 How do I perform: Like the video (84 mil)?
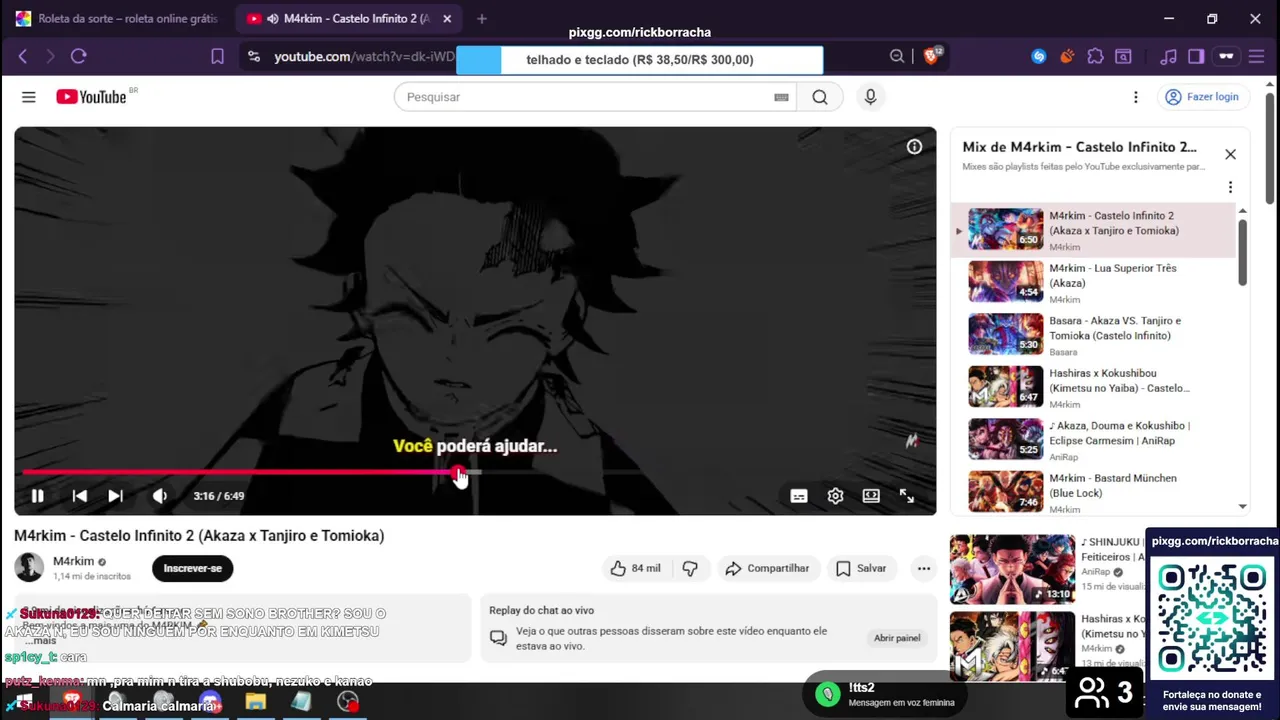[635, 568]
